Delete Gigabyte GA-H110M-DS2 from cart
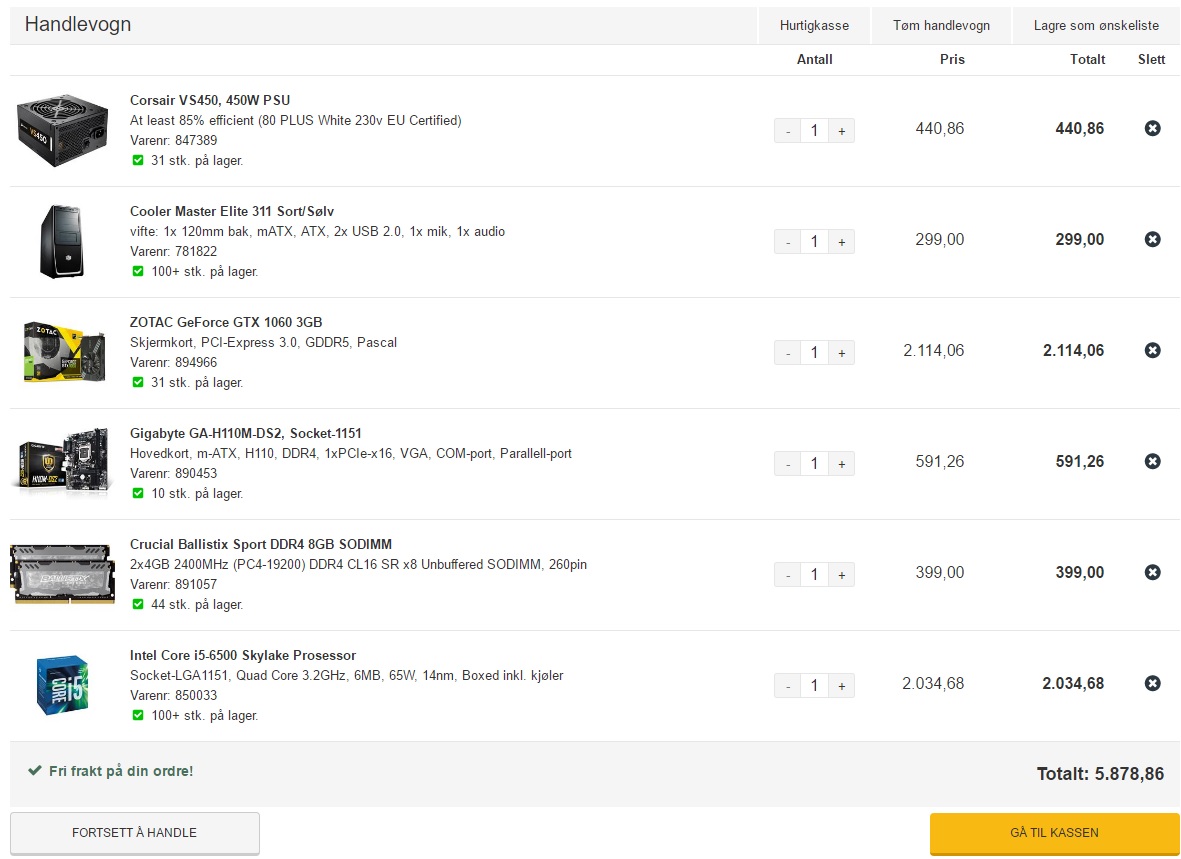This screenshot has width=1181, height=859. 1152,461
